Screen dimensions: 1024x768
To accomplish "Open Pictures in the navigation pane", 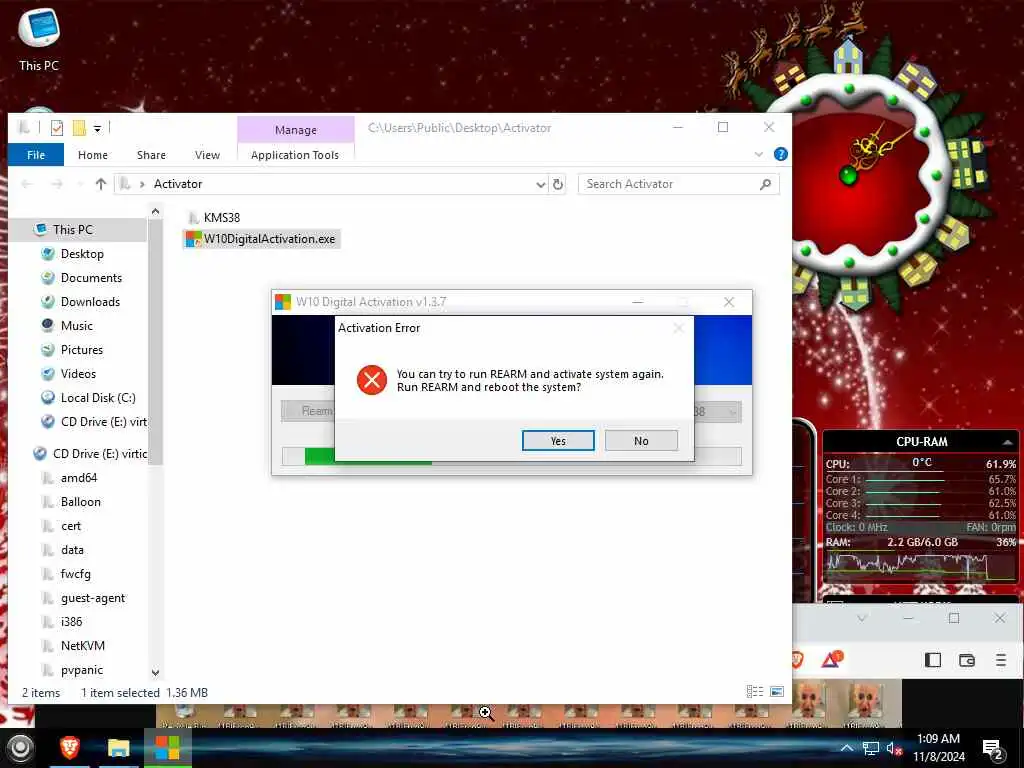I will pos(82,350).
